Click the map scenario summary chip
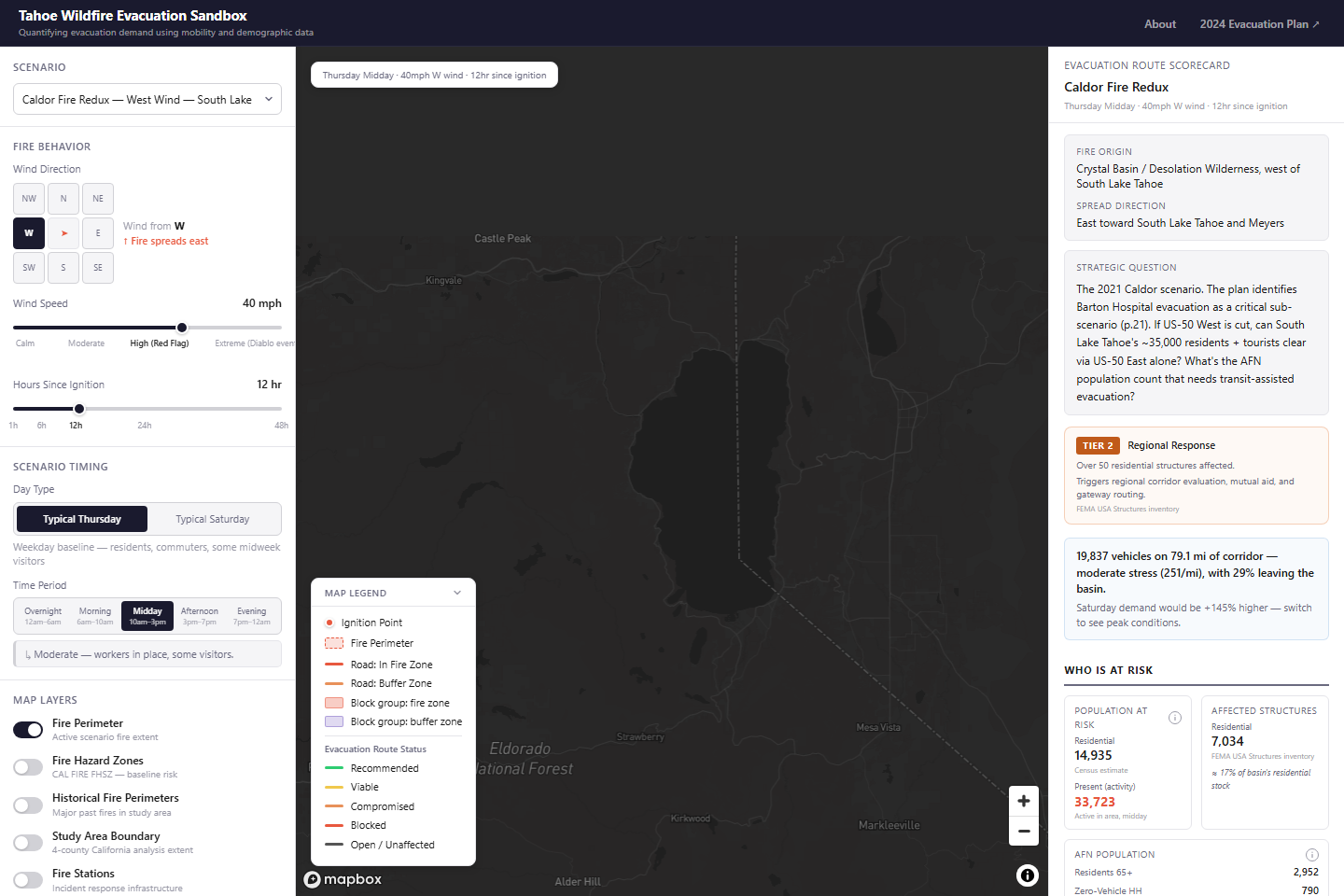Viewport: 1344px width, 896px height. point(434,75)
